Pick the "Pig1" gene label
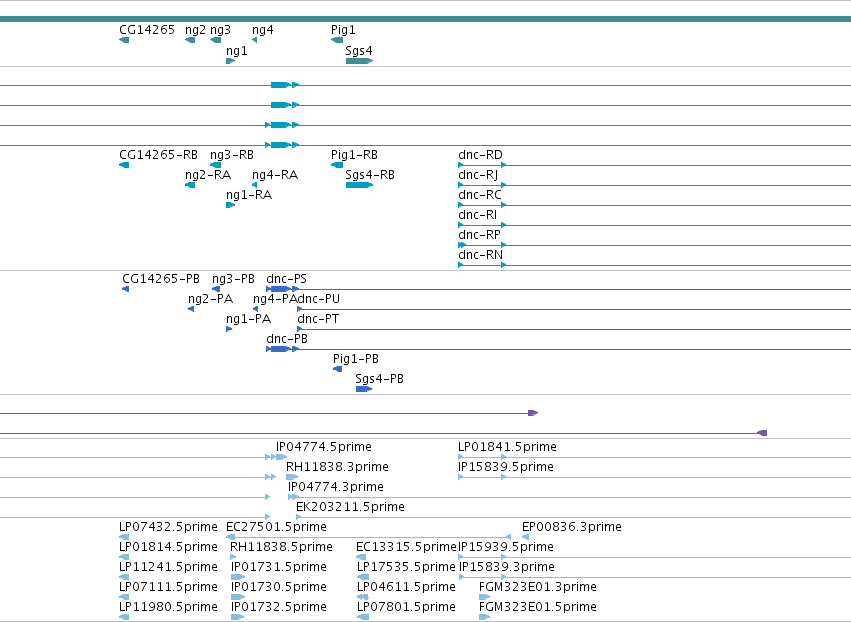Image resolution: width=851 pixels, height=622 pixels. coord(343,30)
